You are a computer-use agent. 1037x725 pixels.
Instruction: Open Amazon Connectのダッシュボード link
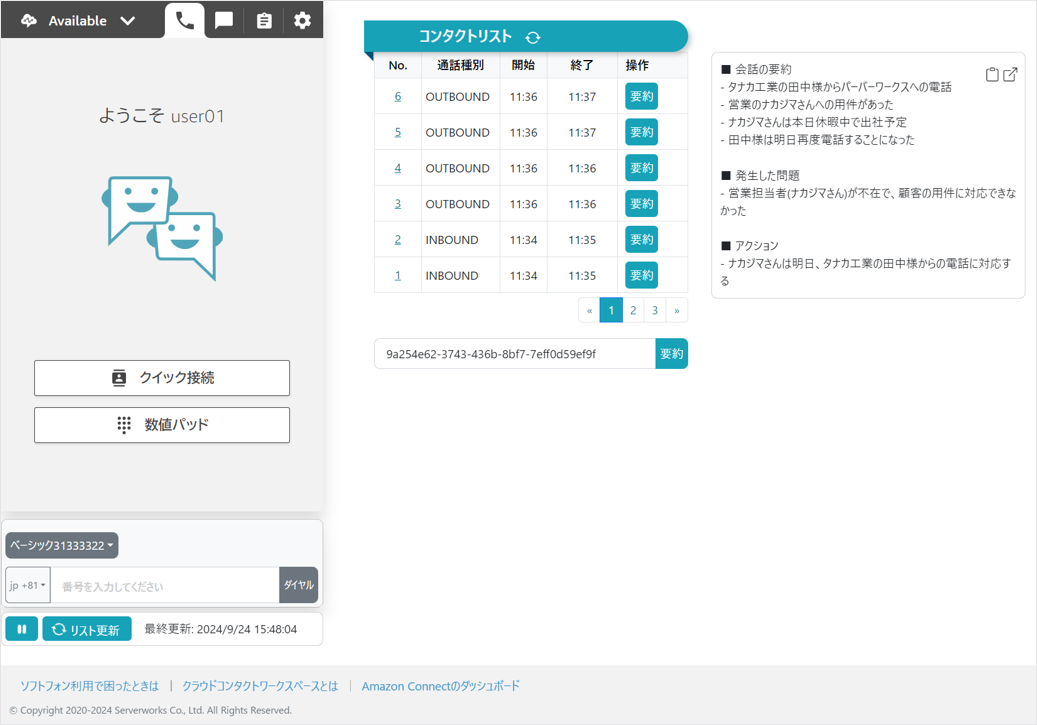[x=440, y=686]
